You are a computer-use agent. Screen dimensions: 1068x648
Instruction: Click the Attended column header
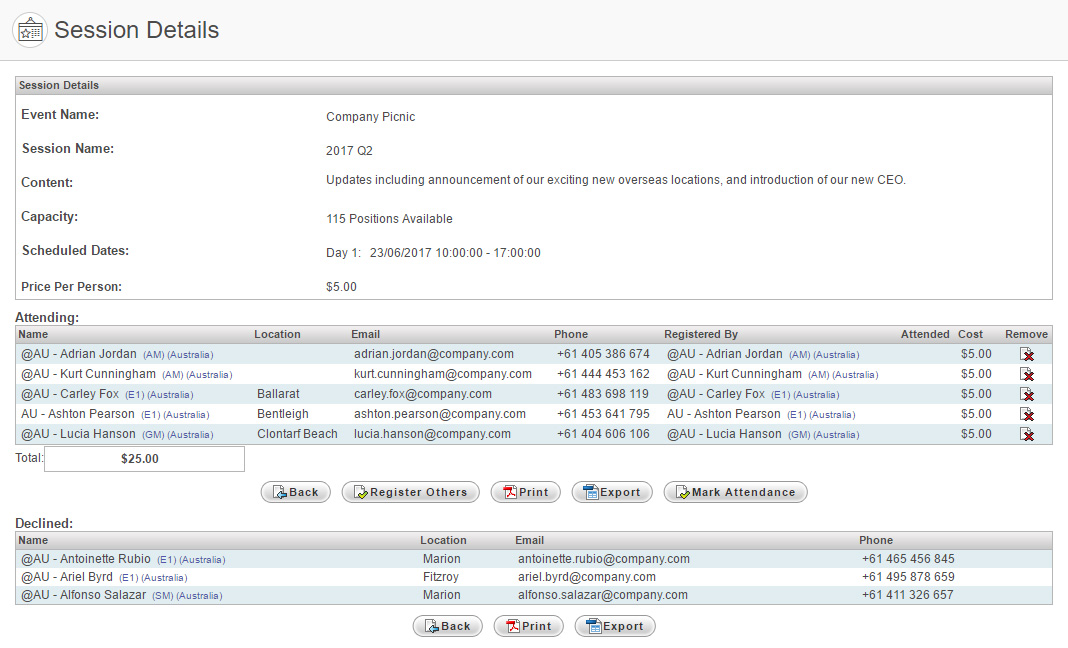point(924,334)
